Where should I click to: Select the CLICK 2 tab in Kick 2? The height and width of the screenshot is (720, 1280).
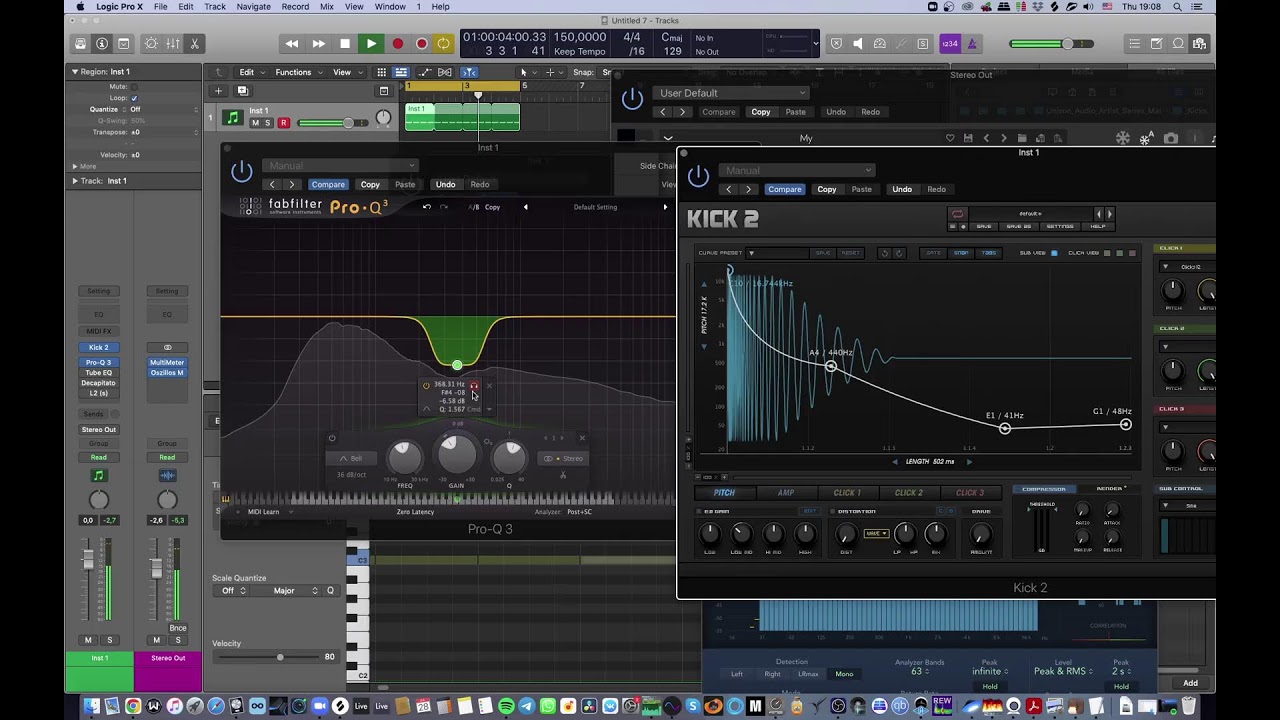[909, 493]
